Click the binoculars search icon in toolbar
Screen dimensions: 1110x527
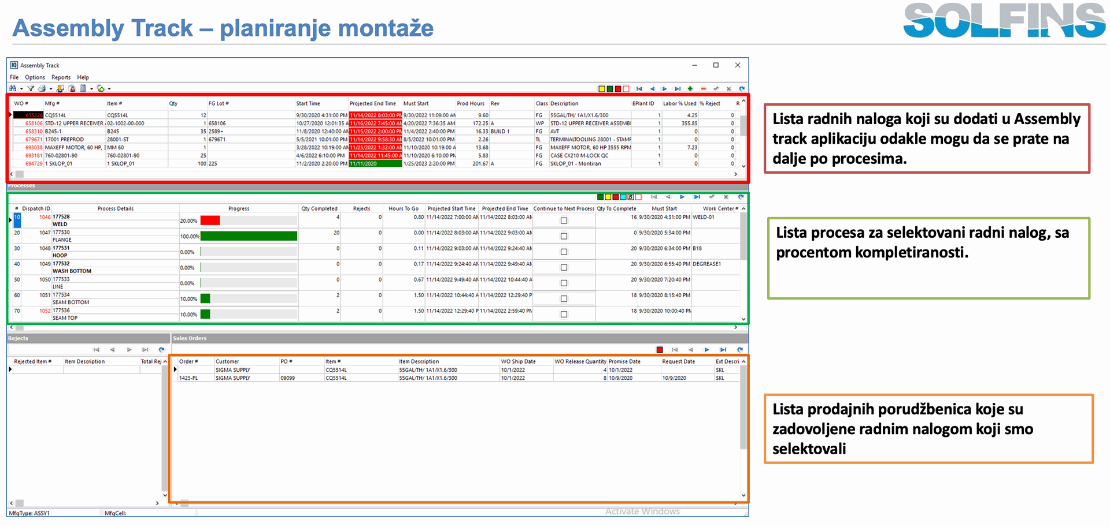click(14, 88)
